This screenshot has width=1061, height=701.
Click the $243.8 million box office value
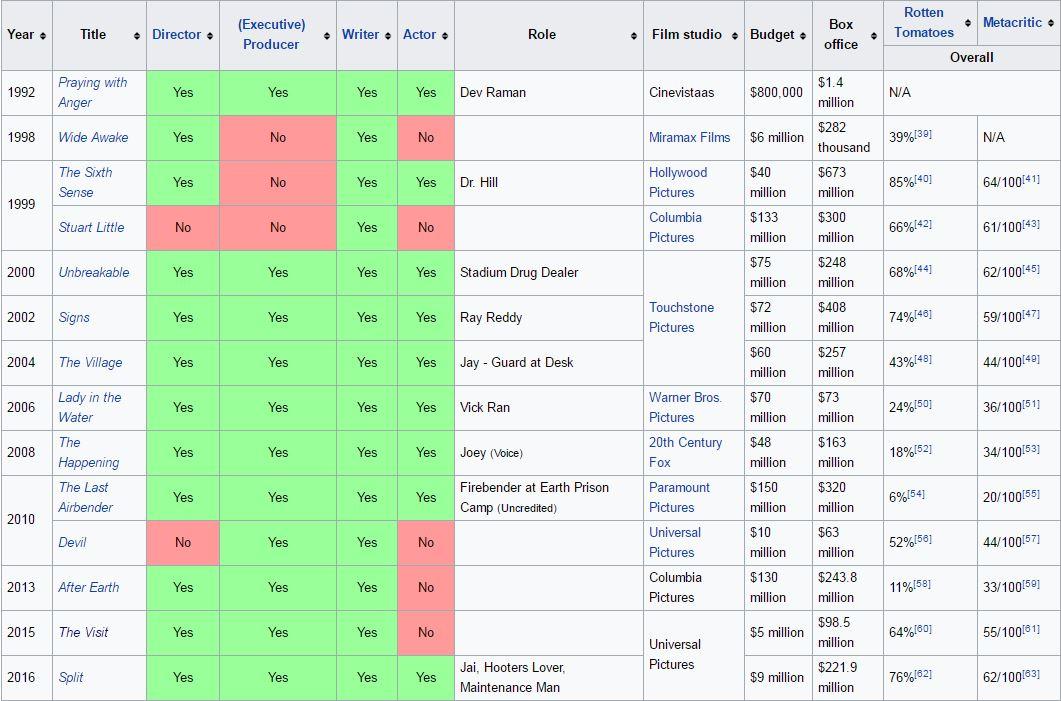click(x=837, y=587)
